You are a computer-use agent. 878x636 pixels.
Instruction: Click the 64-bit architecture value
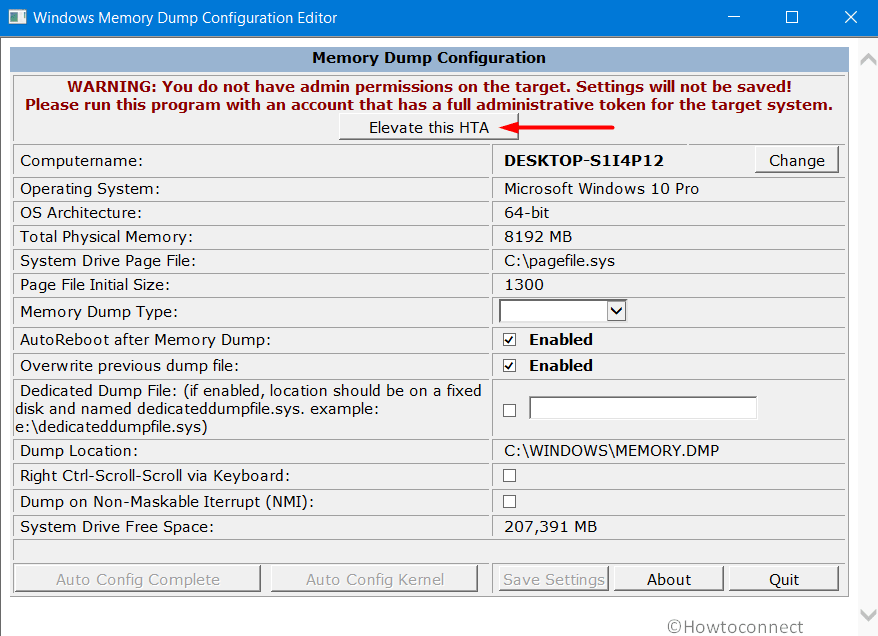[526, 213]
